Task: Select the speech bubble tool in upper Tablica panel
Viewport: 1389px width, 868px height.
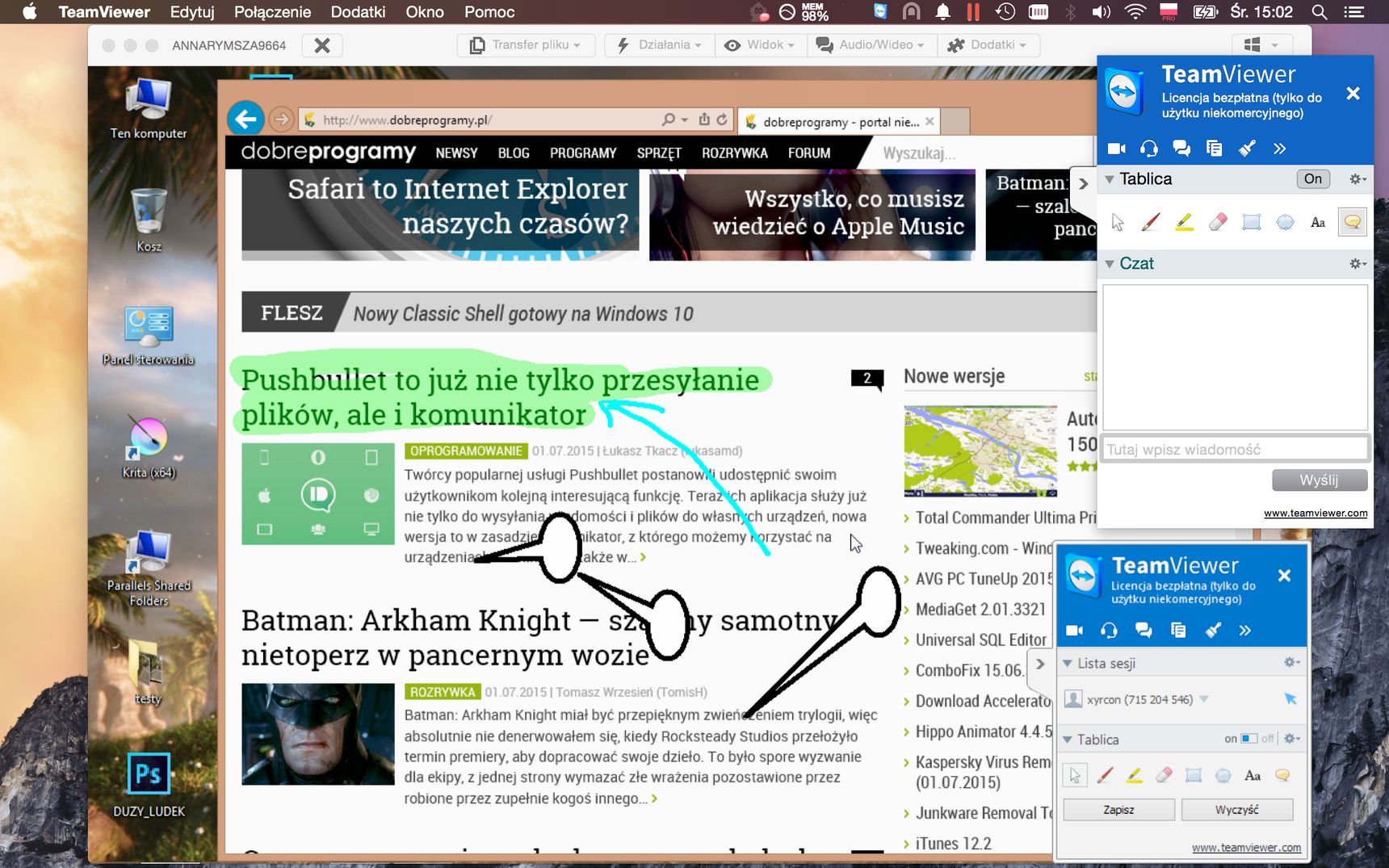Action: [x=1353, y=222]
